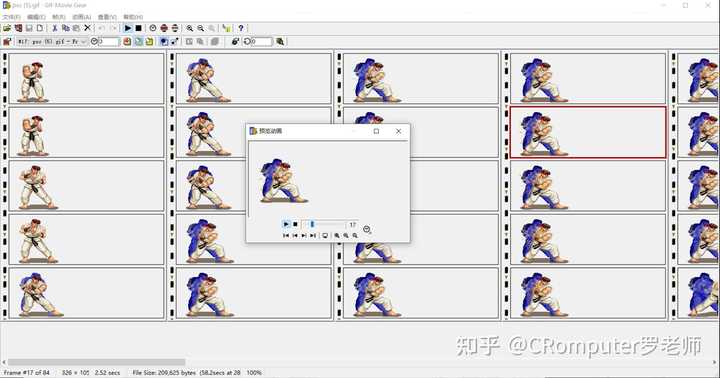The width and height of the screenshot is (720, 378).
Task: Close the preview animation window
Action: tap(399, 131)
